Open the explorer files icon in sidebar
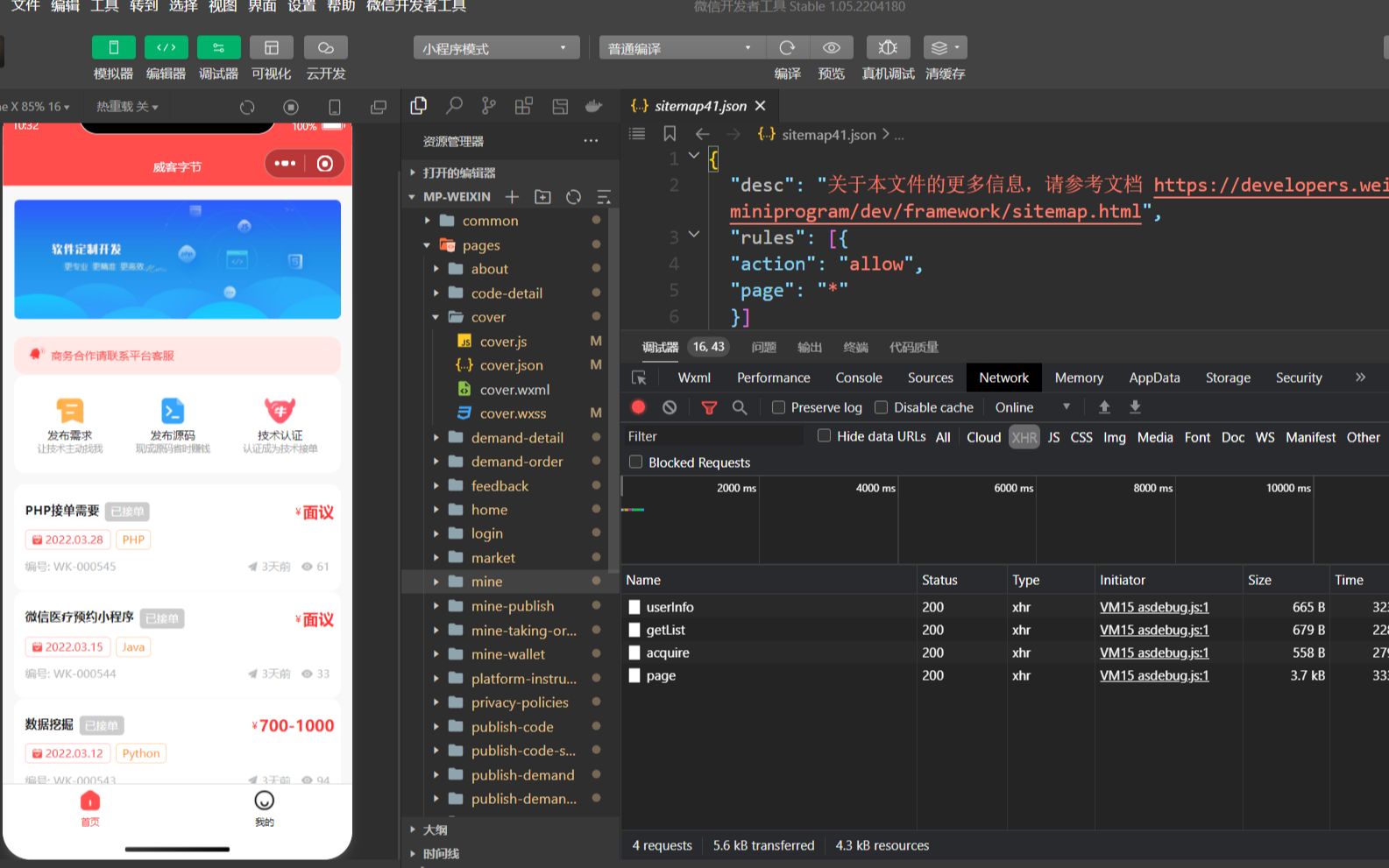 tap(419, 106)
